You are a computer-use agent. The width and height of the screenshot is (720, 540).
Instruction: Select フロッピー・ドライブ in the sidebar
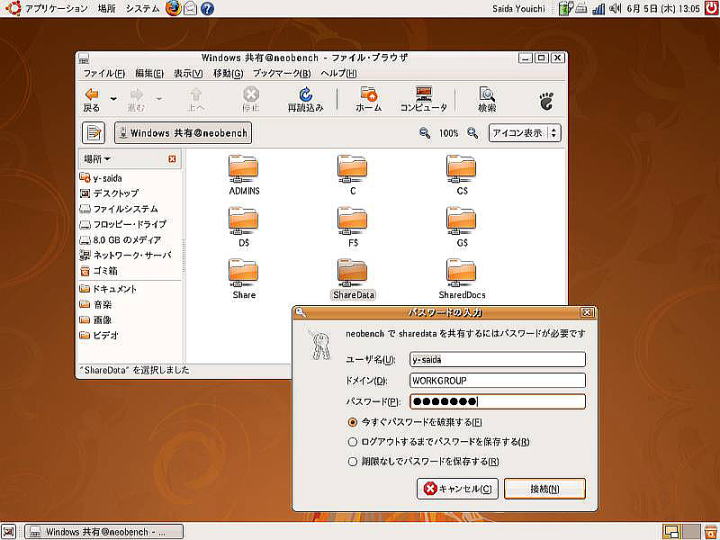(x=123, y=225)
